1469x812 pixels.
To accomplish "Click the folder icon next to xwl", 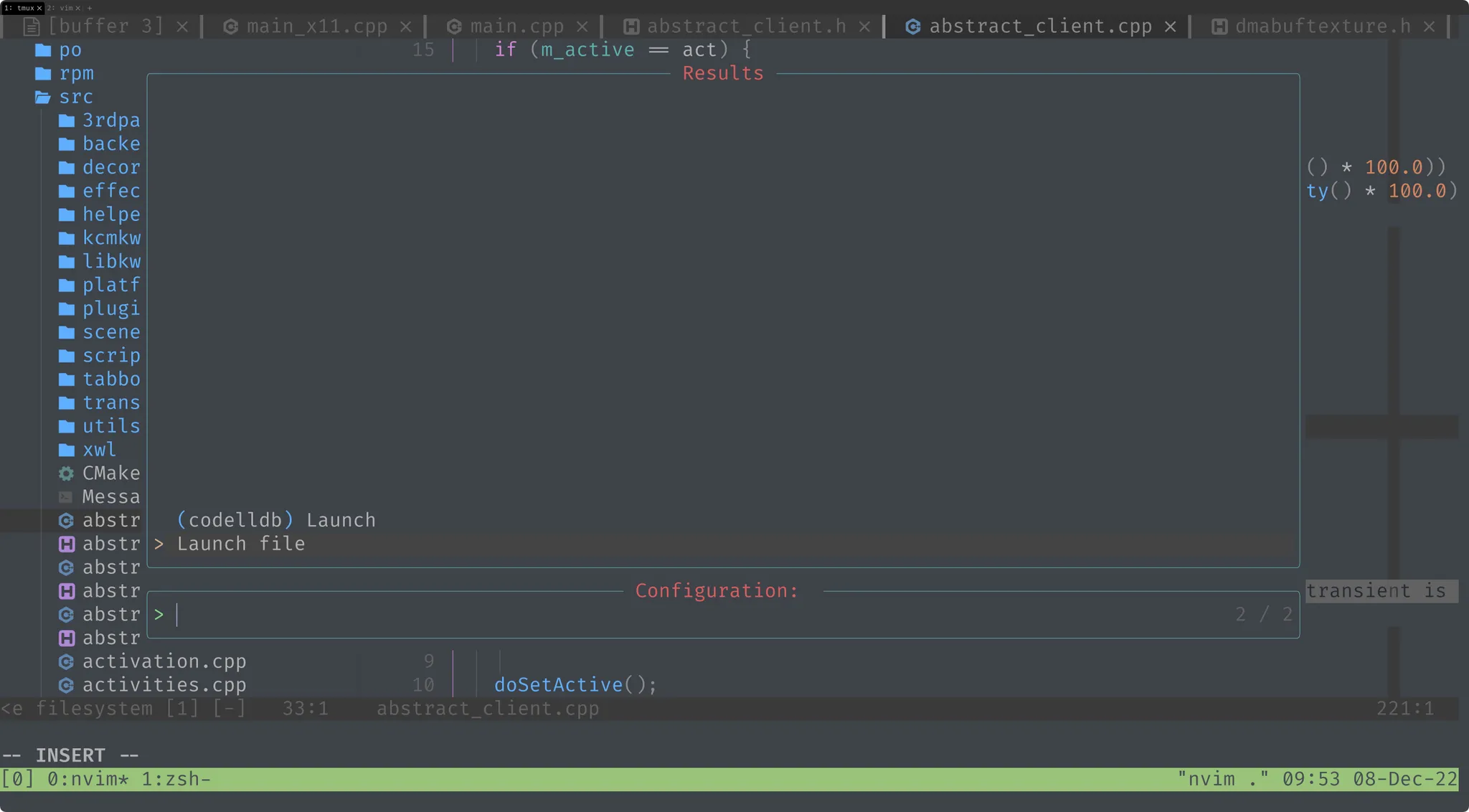I will pos(66,450).
